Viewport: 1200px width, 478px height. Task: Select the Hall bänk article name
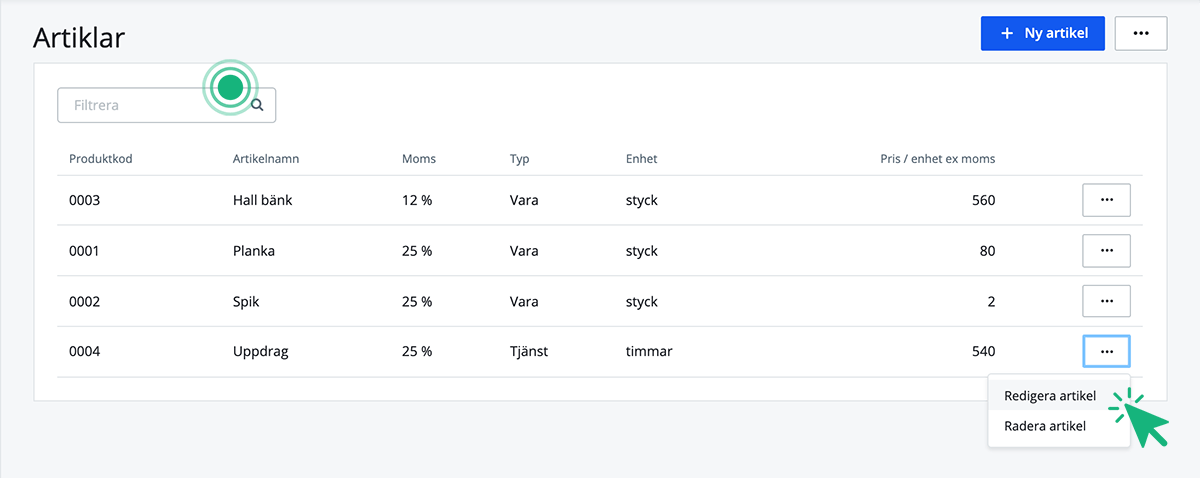[x=262, y=200]
